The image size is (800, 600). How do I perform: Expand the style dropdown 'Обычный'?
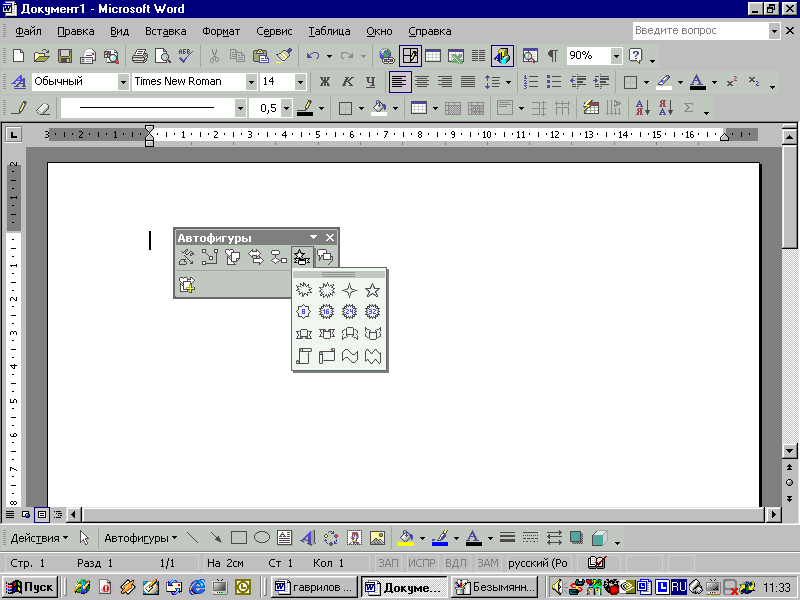[123, 82]
